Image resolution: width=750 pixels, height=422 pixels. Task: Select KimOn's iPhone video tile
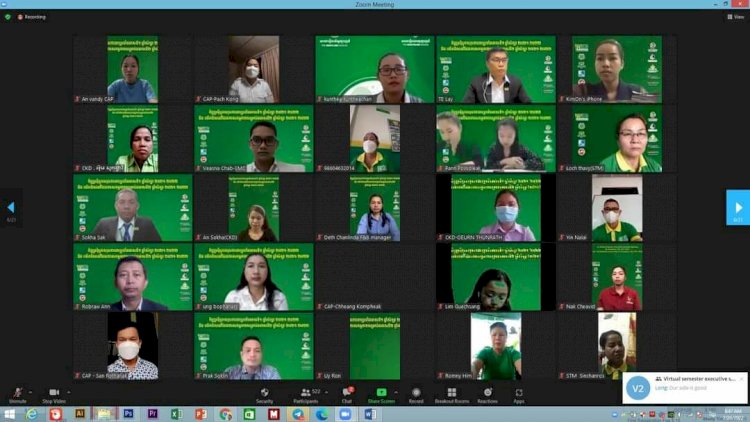pyautogui.click(x=617, y=69)
